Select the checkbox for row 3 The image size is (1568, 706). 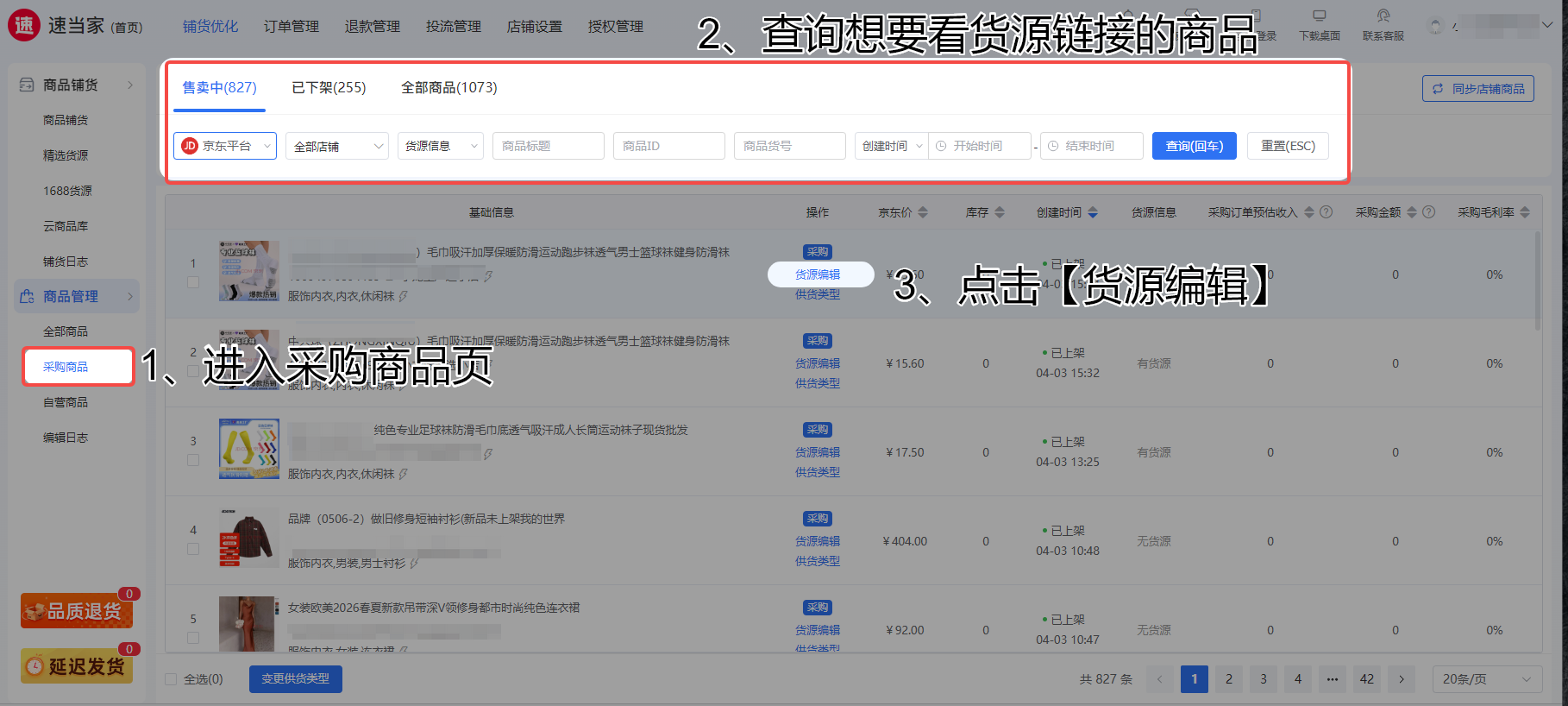pyautogui.click(x=193, y=460)
